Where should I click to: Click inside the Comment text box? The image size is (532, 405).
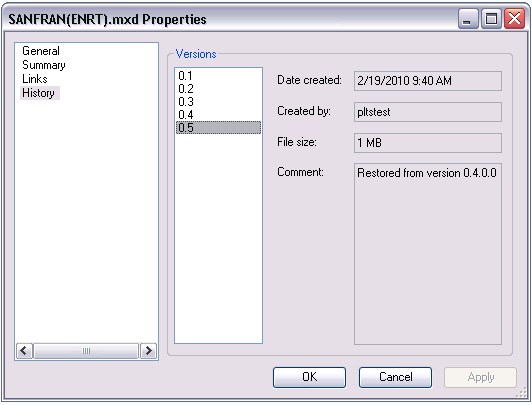428,254
